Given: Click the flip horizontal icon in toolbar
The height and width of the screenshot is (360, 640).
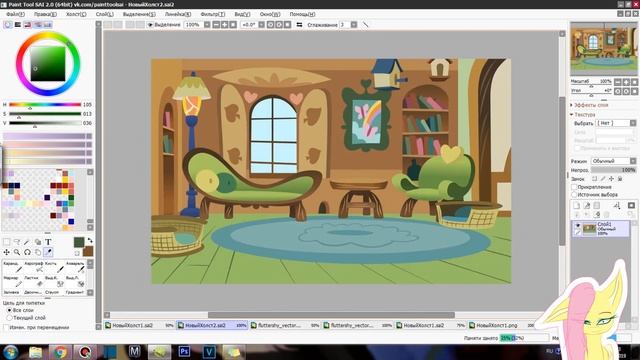Looking at the screenshot, I should (x=299, y=25).
